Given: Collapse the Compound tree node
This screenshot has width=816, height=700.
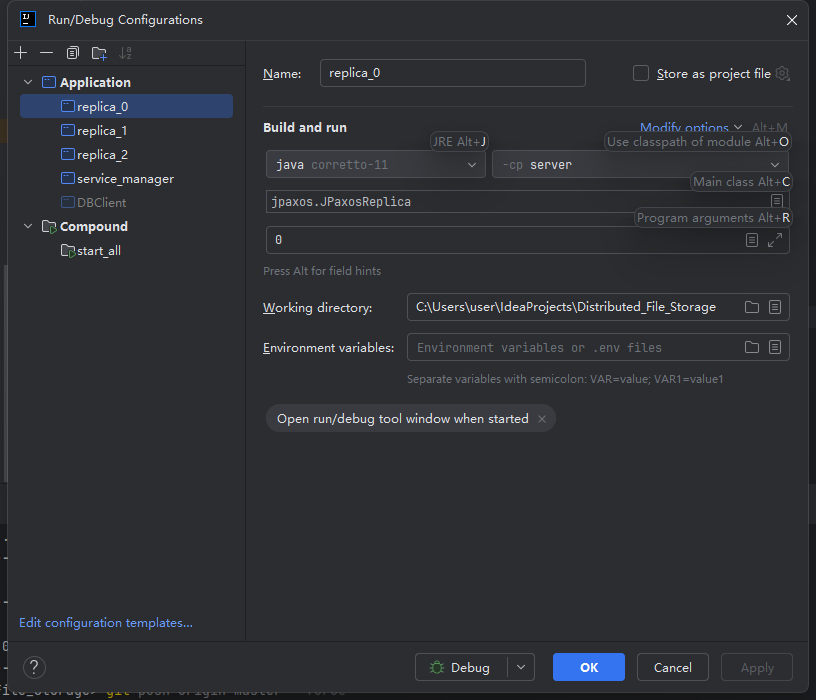Looking at the screenshot, I should pos(28,226).
